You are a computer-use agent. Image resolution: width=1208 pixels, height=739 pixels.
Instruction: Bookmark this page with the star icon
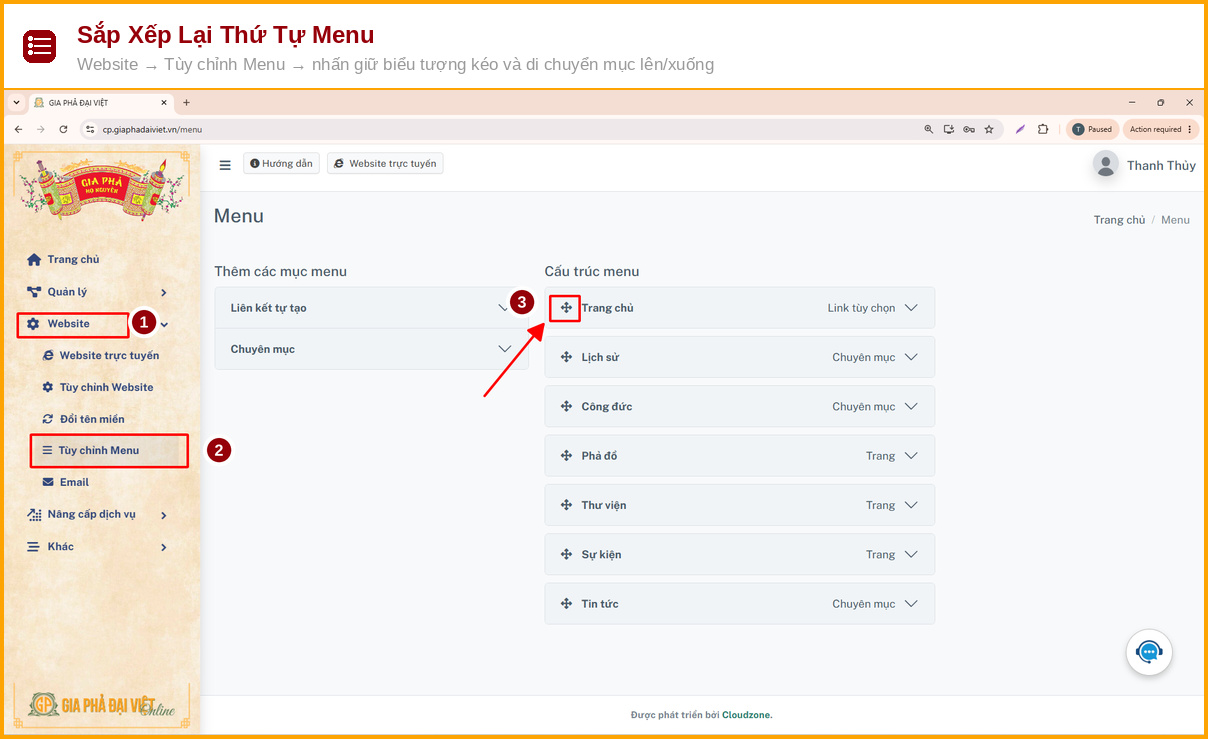tap(989, 129)
